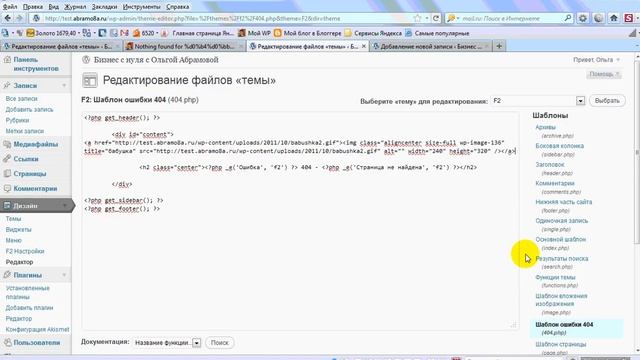640x360 pixels.
Task: Open the Главная страница Ян... bookmark
Action: (x=198, y=33)
